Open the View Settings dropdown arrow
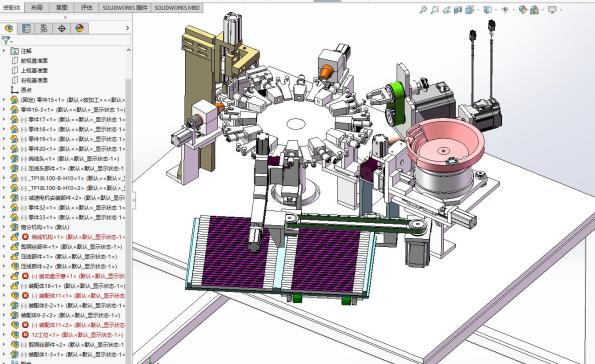The image size is (595, 364). (x=560, y=10)
